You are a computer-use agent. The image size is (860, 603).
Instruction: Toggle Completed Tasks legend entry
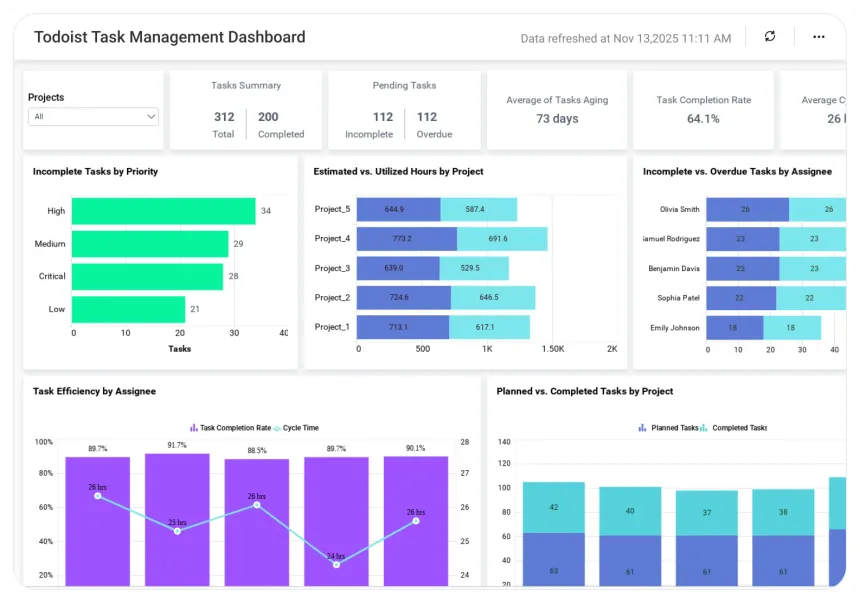click(734, 427)
